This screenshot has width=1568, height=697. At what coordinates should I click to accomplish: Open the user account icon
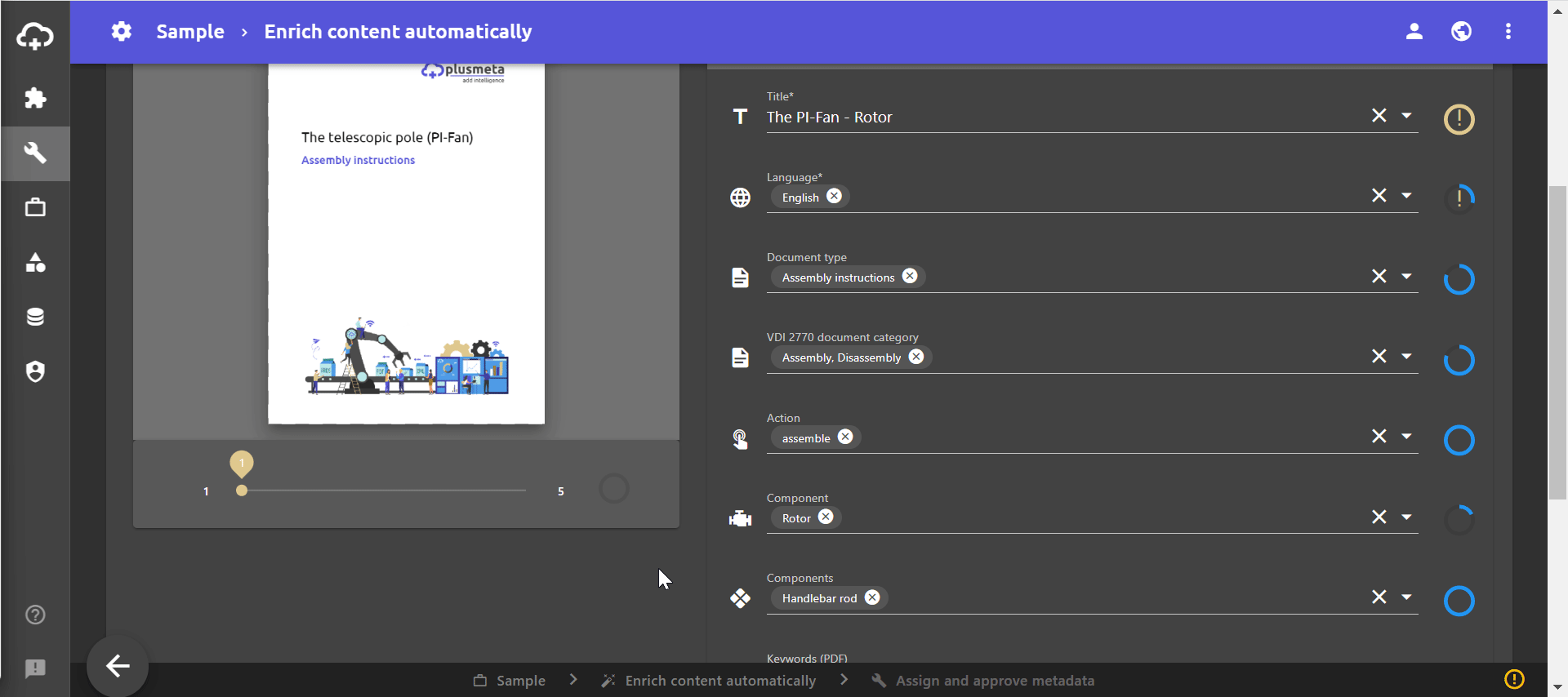[x=1414, y=32]
